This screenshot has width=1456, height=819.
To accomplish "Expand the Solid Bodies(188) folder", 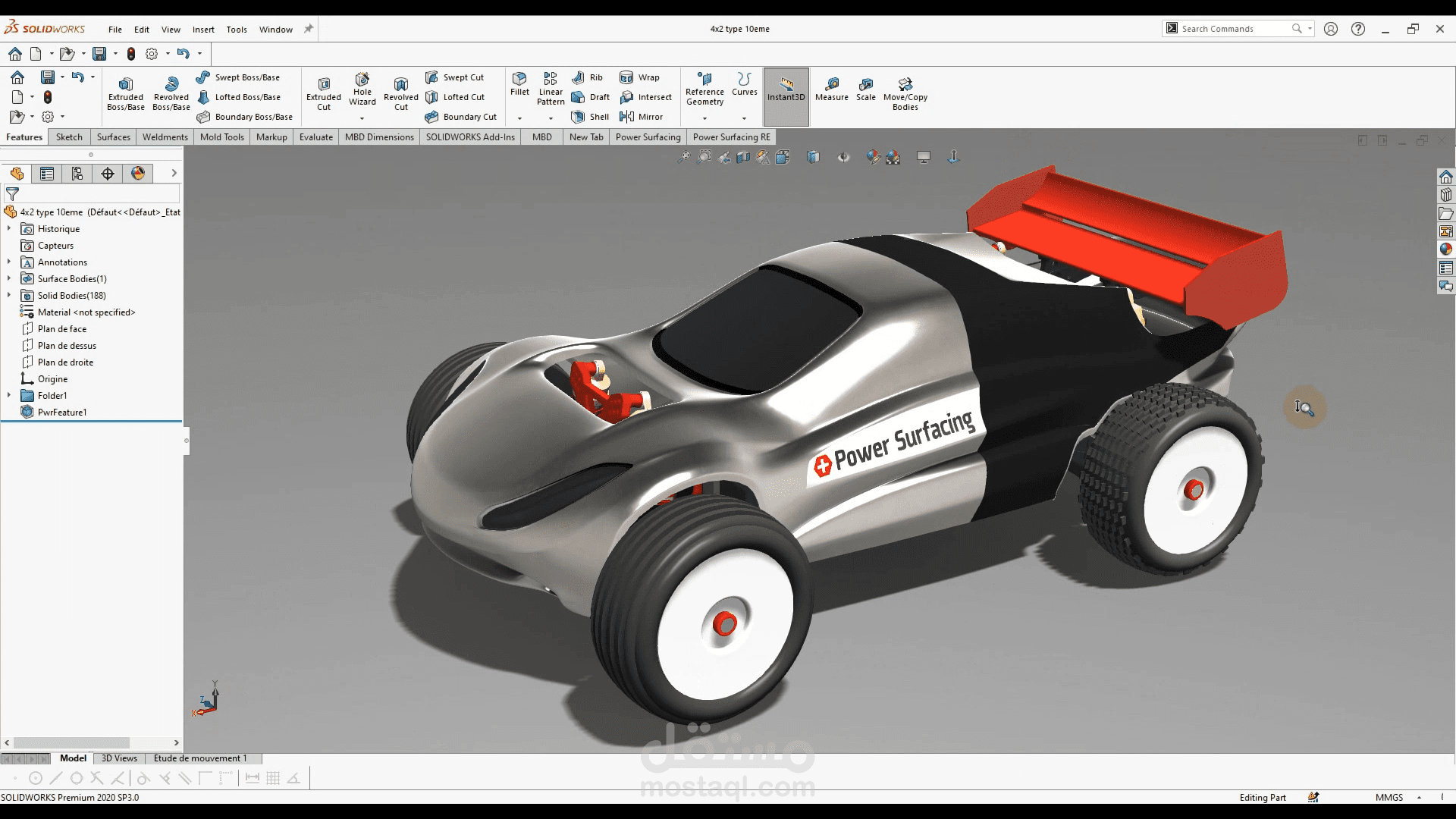I will point(9,296).
